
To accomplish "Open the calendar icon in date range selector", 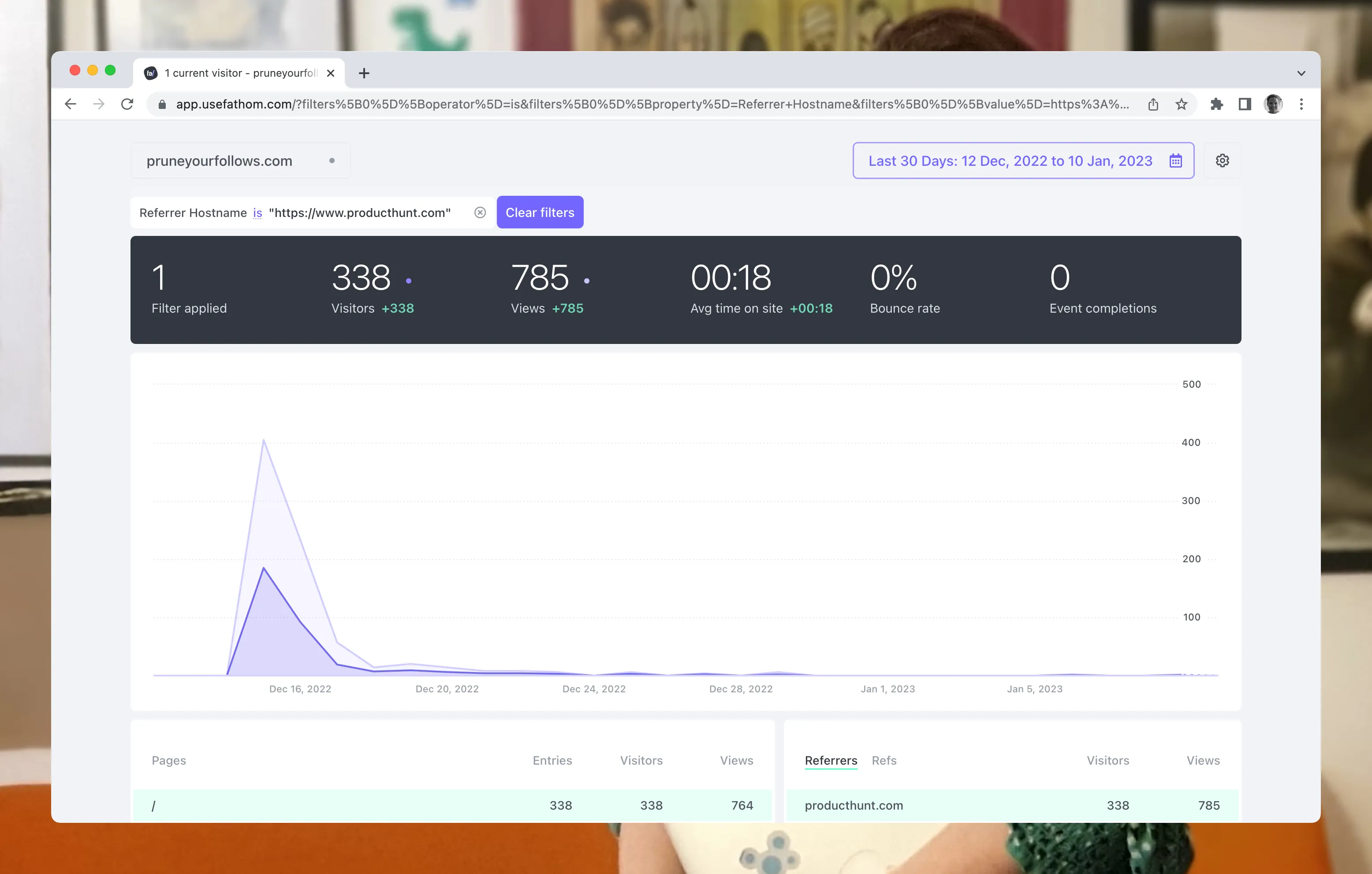I will pos(1175,161).
